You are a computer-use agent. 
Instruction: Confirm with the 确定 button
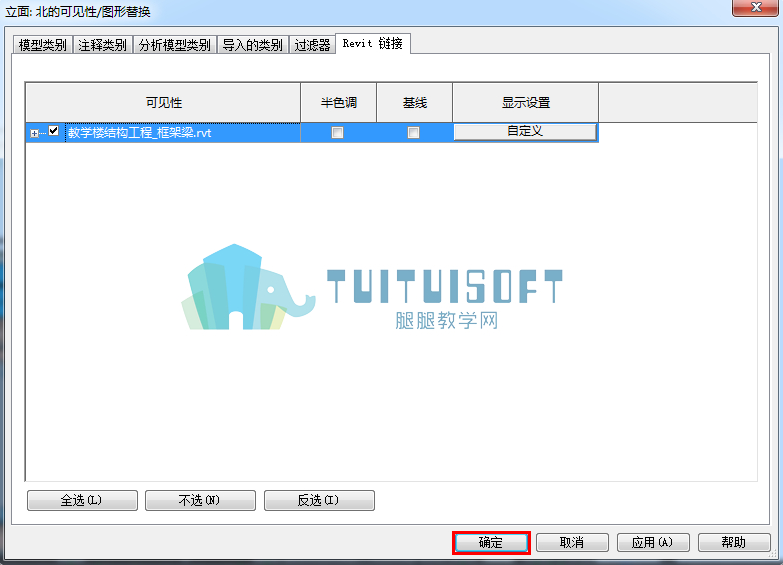491,543
